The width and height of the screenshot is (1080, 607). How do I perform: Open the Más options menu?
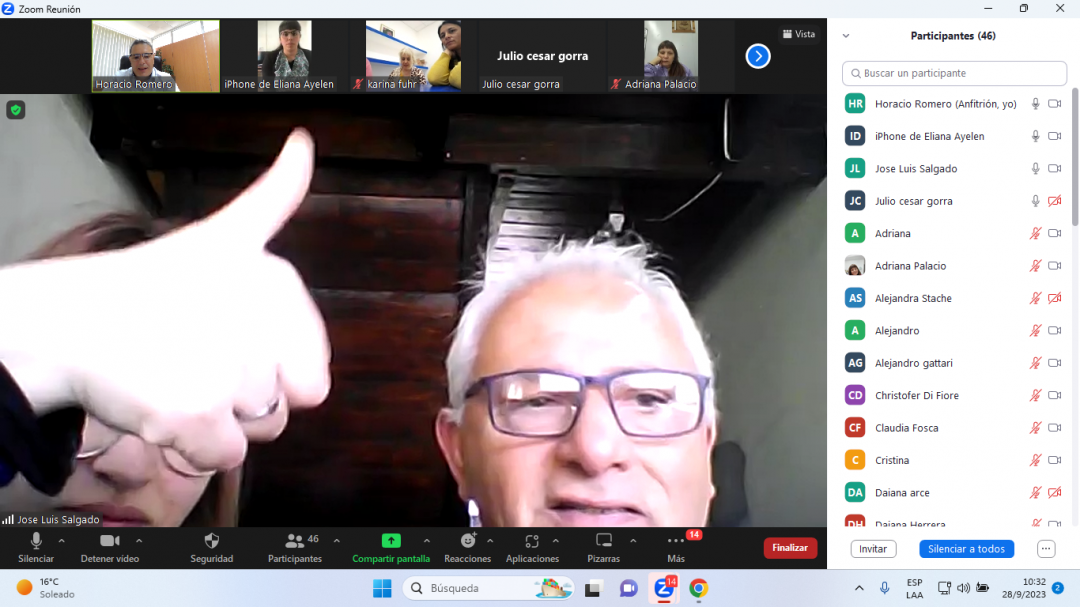tap(676, 548)
